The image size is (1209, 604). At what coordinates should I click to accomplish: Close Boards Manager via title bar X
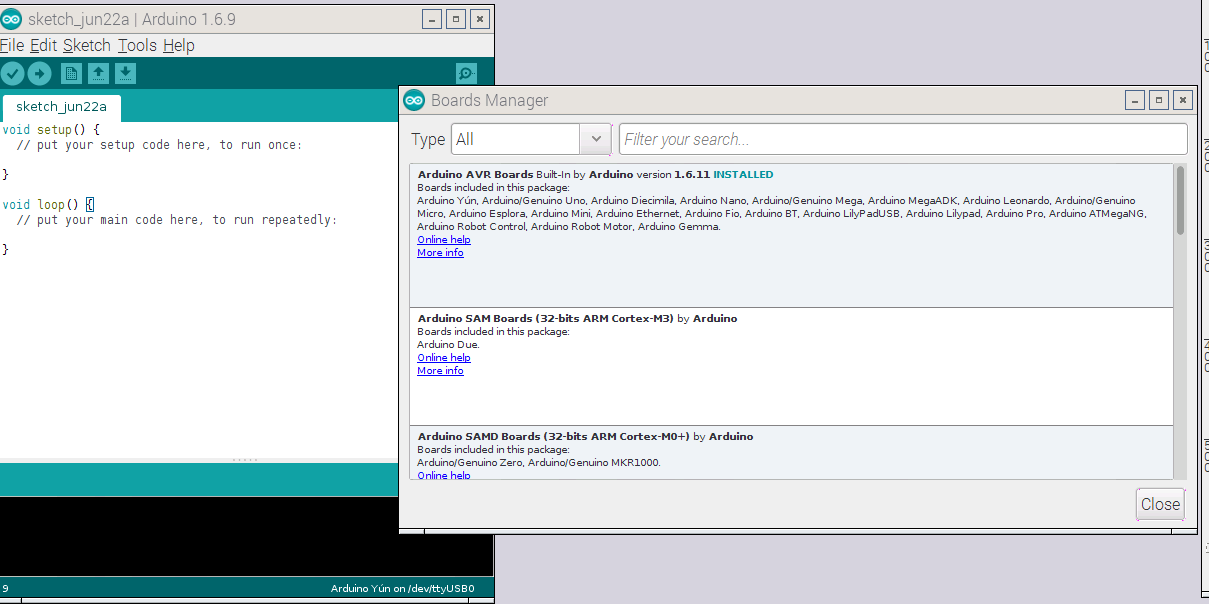coord(1183,100)
